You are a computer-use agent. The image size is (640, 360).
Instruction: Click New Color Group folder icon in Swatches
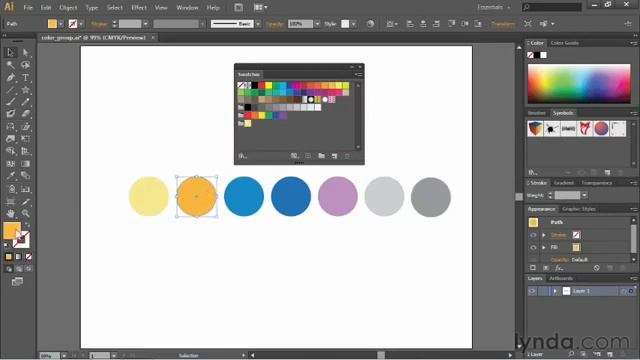click(321, 156)
